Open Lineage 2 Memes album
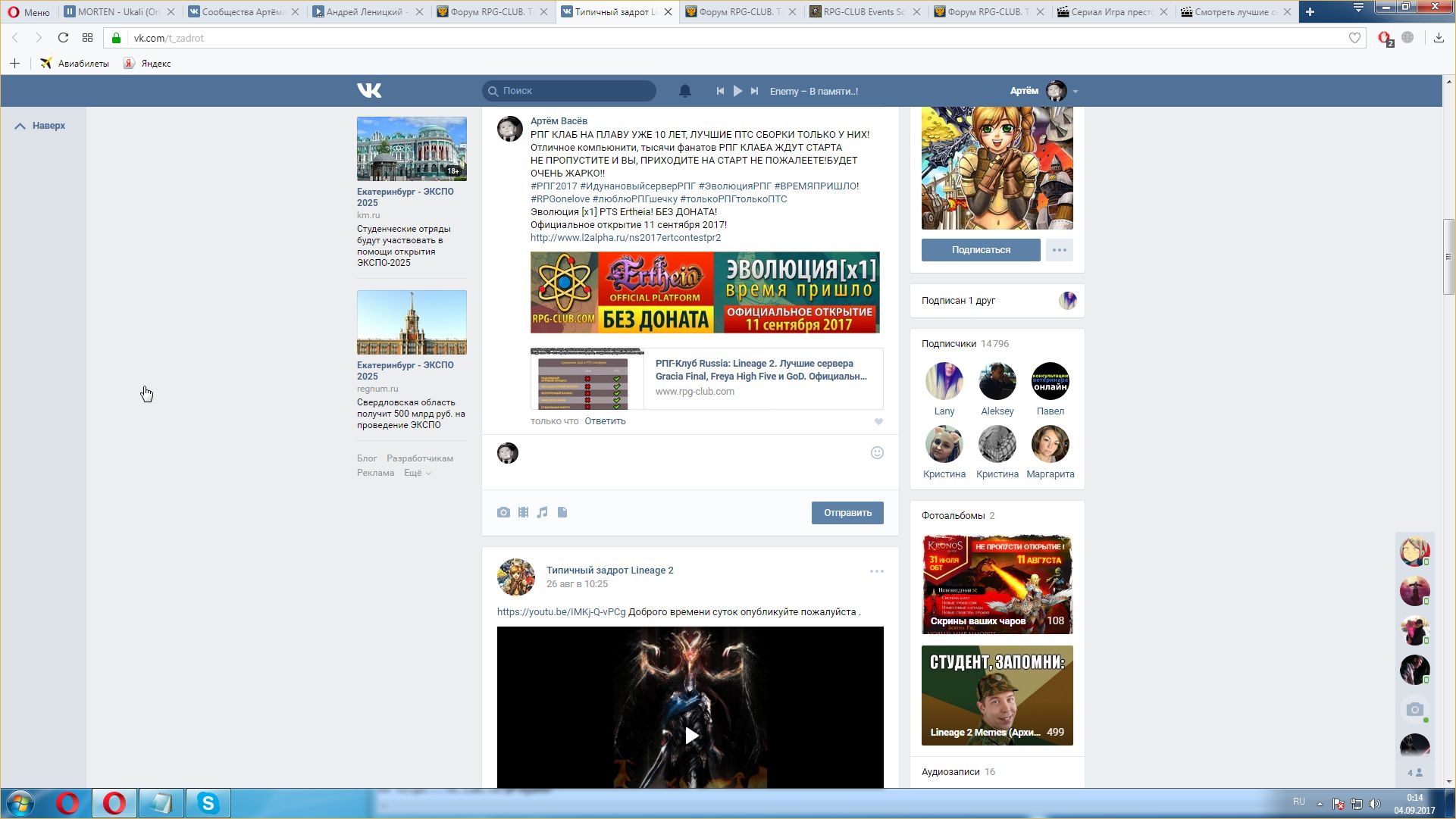 click(997, 696)
